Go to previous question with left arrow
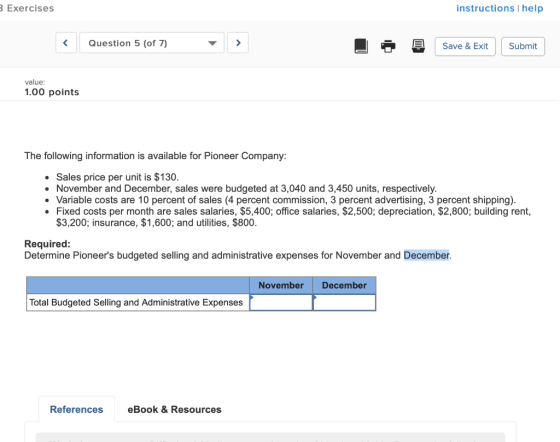Viewport: 560px width, 442px height. point(66,43)
